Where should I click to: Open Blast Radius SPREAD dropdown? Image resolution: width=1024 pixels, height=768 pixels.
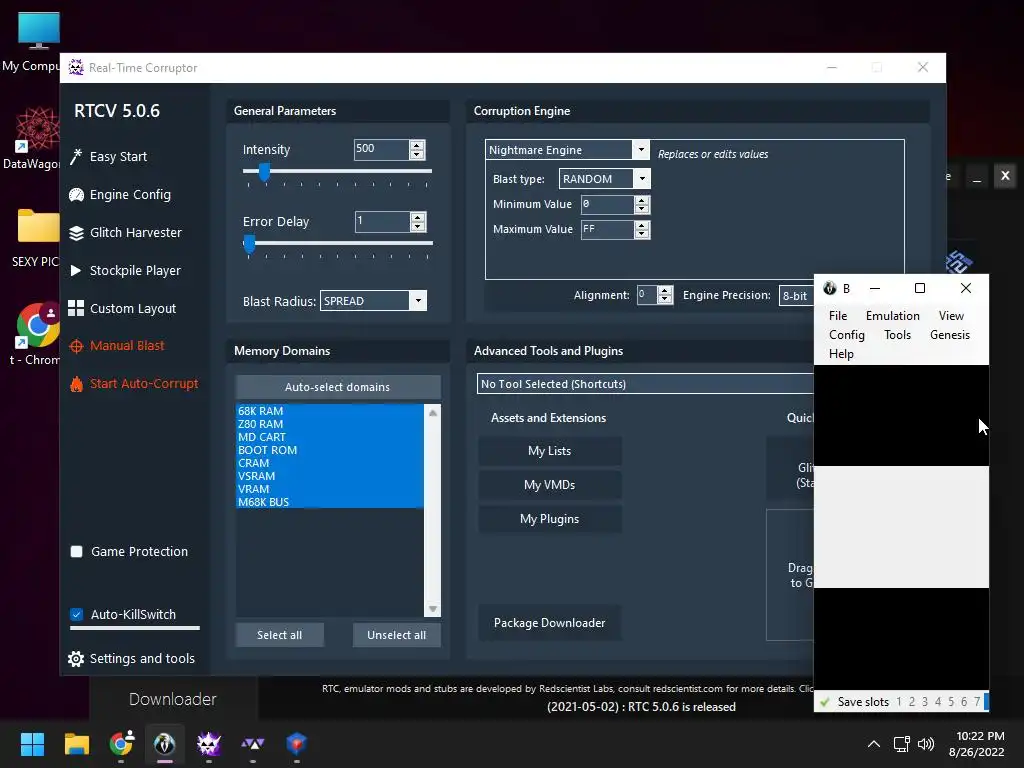pyautogui.click(x=418, y=300)
